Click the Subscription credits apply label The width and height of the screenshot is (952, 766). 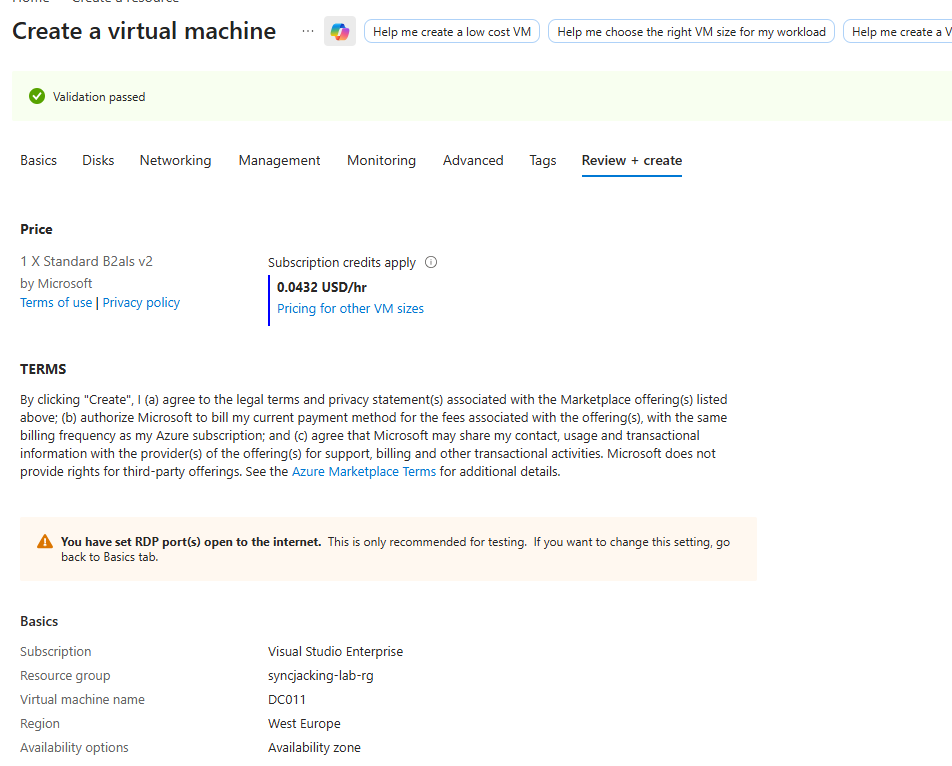342,262
